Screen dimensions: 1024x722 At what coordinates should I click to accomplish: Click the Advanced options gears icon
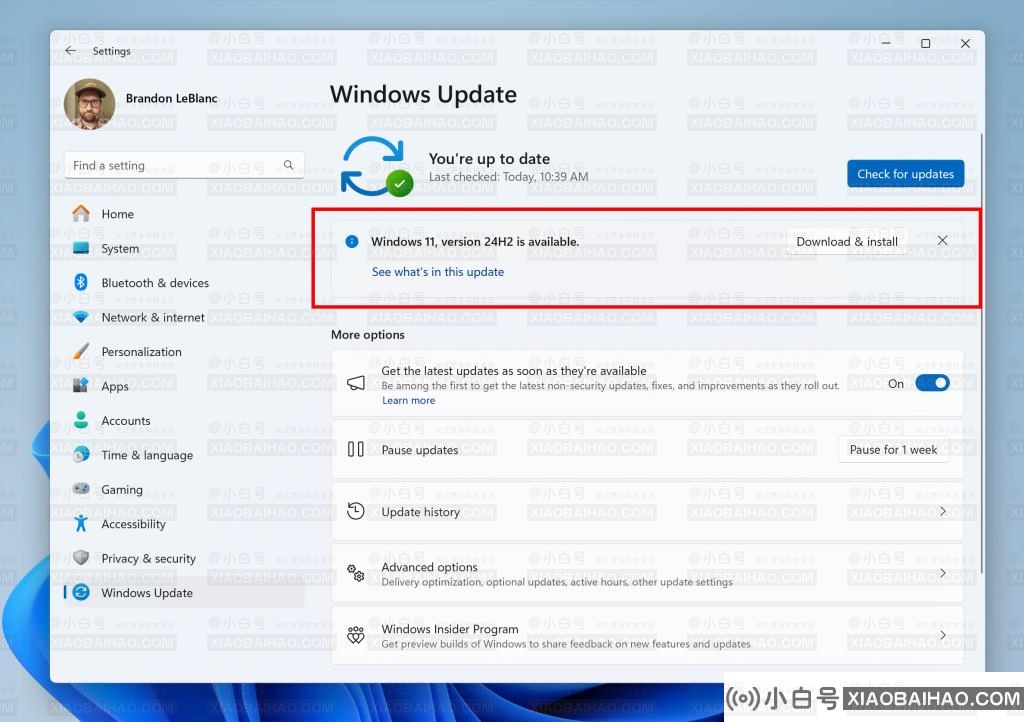click(356, 573)
